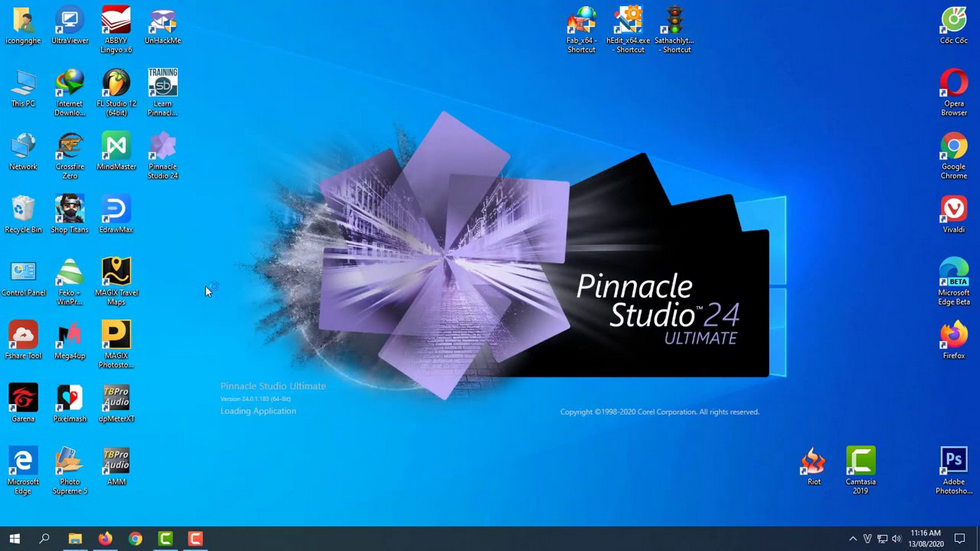
Task: Open Microsoft Edge Beta shortcut
Action: [x=954, y=282]
